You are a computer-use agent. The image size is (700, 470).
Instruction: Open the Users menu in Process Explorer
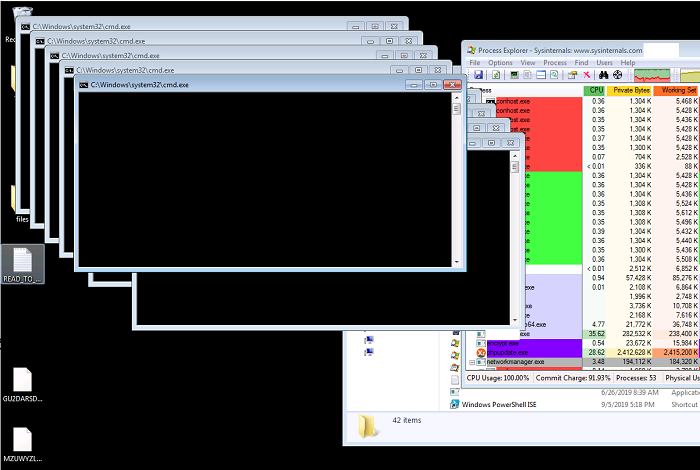coord(605,62)
